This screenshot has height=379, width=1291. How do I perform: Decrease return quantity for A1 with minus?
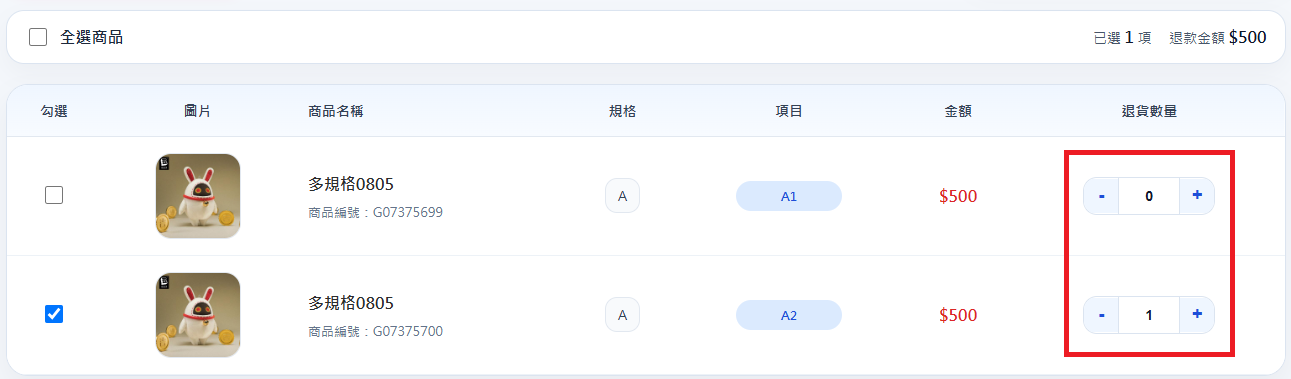coord(1101,196)
